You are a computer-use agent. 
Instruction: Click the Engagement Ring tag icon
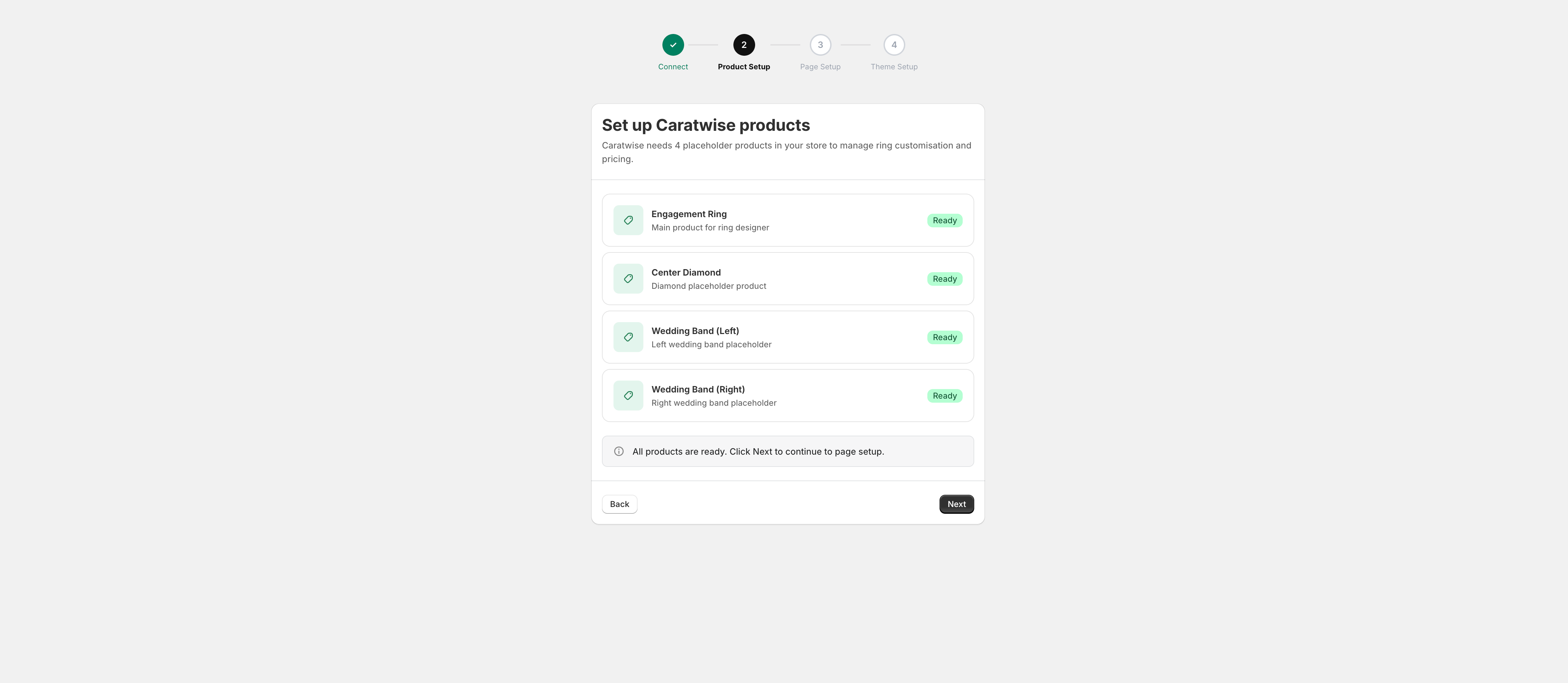tap(628, 221)
